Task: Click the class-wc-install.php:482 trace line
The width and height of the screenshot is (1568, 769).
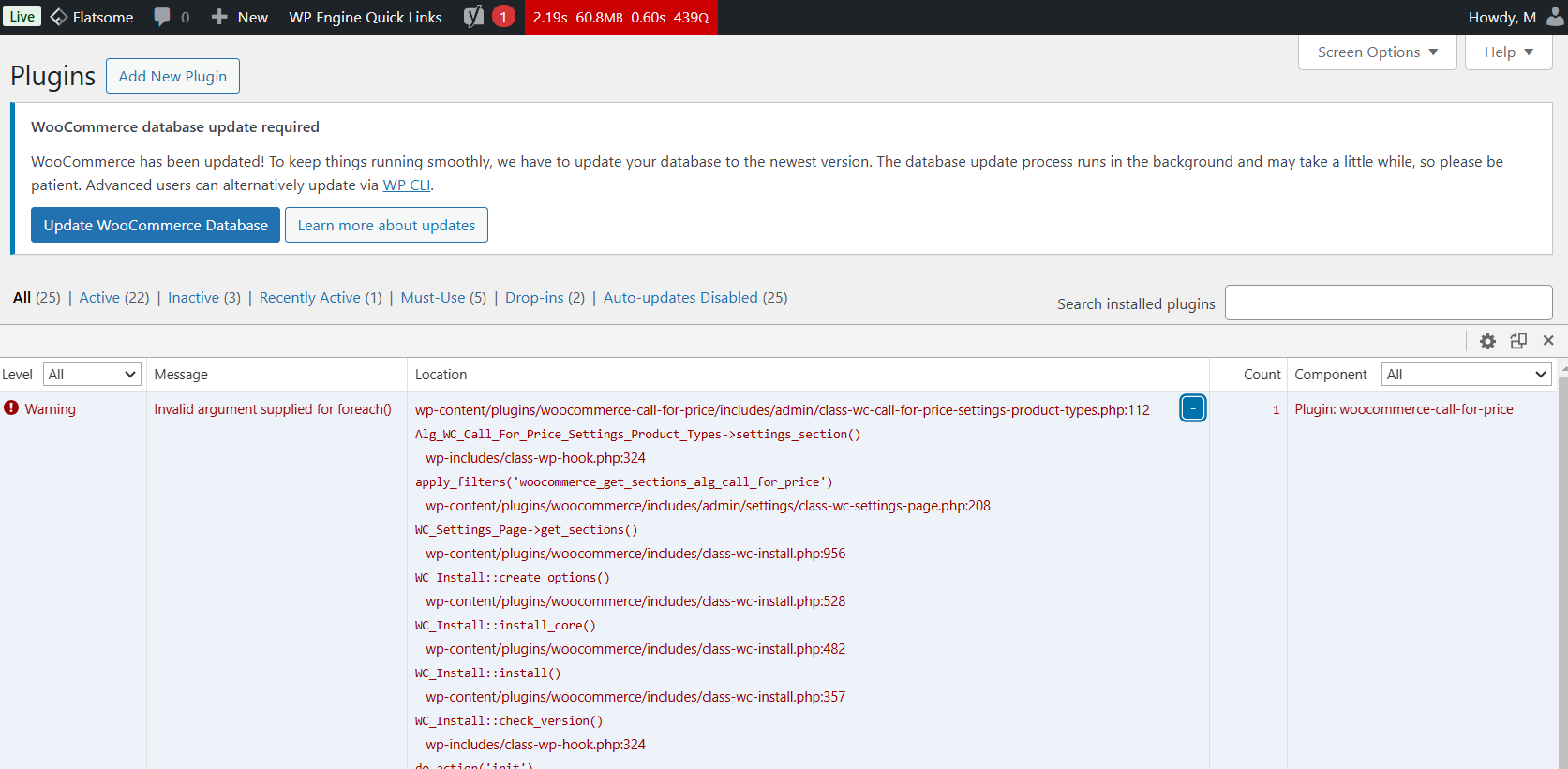Action: pos(635,649)
